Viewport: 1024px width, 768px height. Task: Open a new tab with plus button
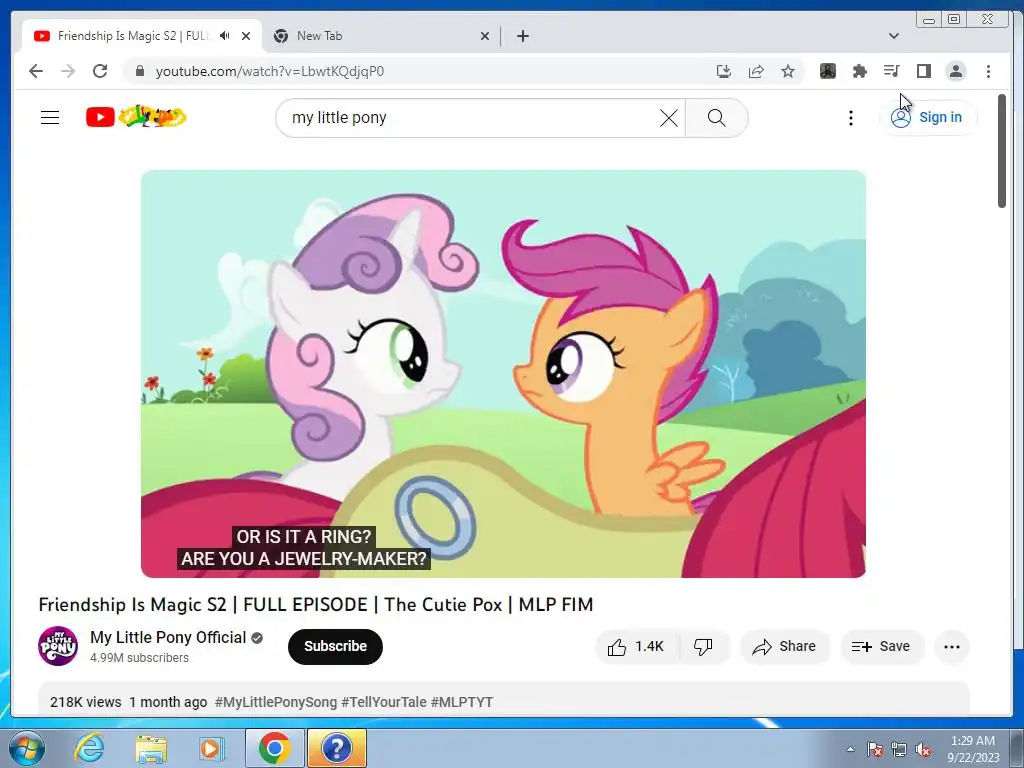pos(522,36)
